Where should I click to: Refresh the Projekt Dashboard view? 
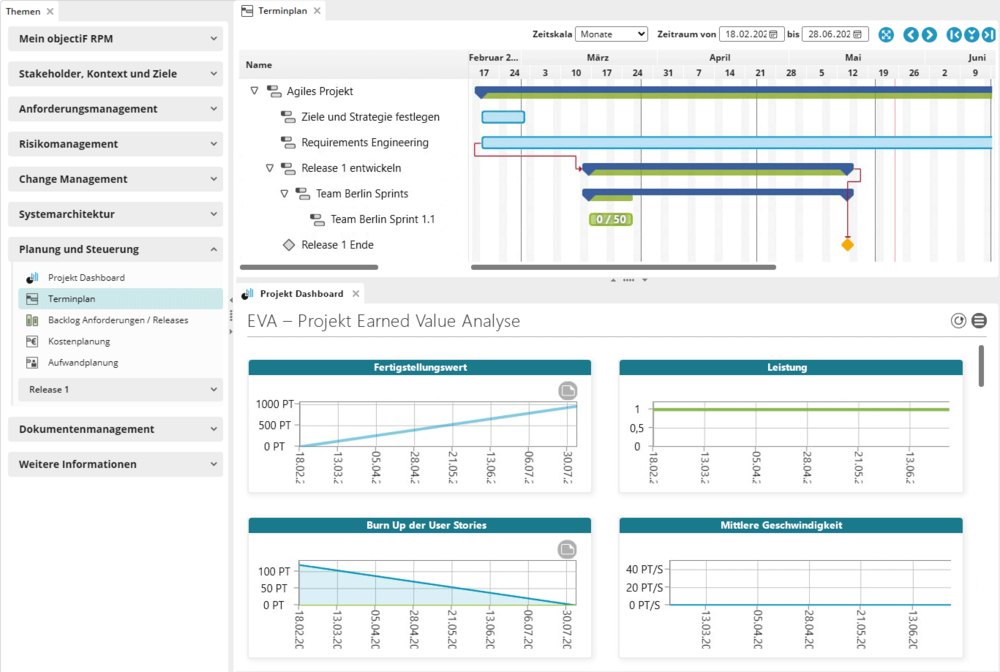[958, 321]
